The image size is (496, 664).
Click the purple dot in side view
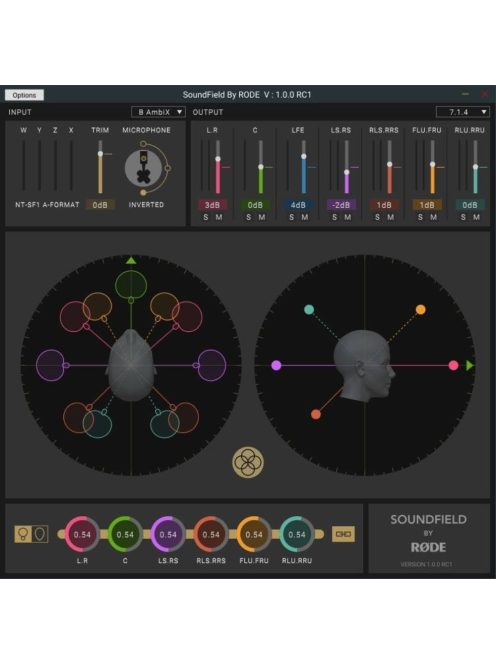tap(276, 365)
